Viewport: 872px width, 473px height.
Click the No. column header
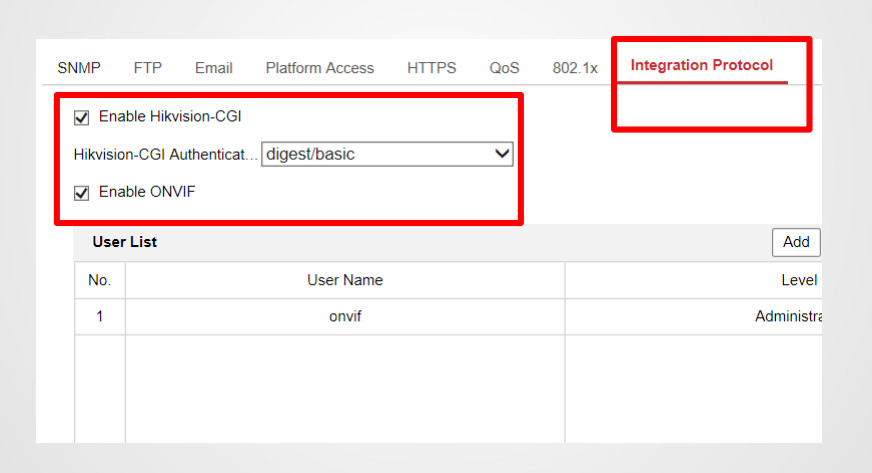tap(100, 280)
